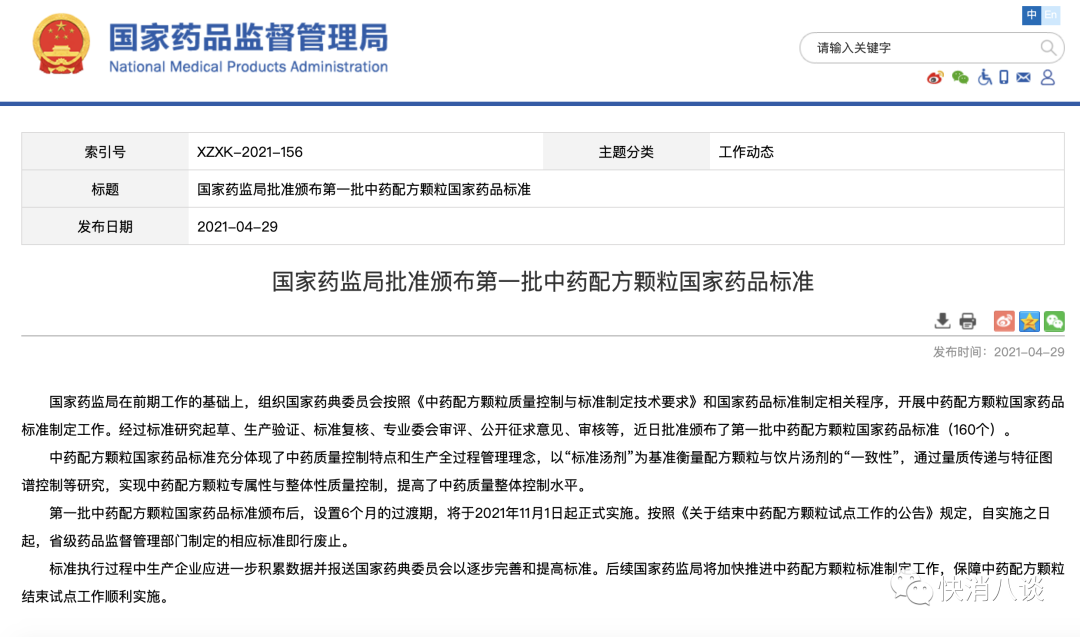Share the article to Weibo

(x=1004, y=321)
